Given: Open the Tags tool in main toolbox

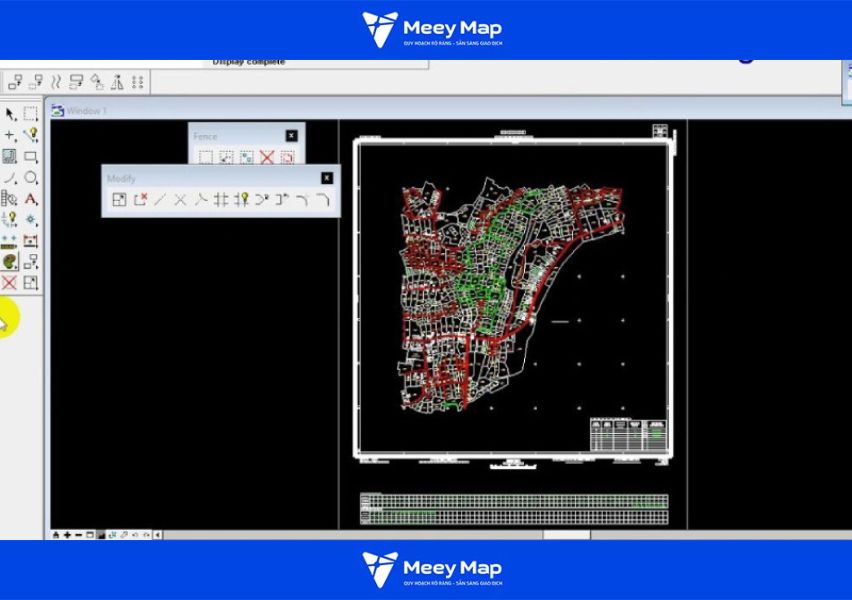Looking at the screenshot, I should click(x=10, y=199).
